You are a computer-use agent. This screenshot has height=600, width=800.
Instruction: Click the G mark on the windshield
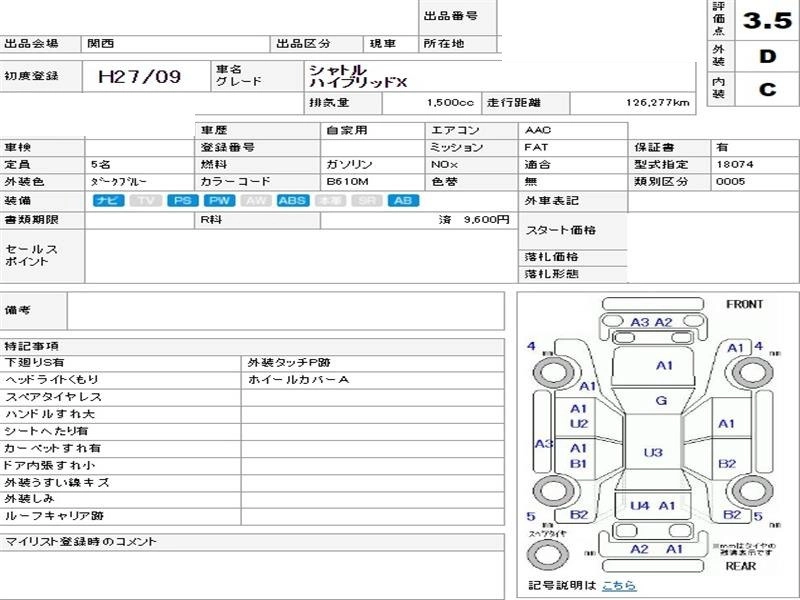pyautogui.click(x=661, y=401)
